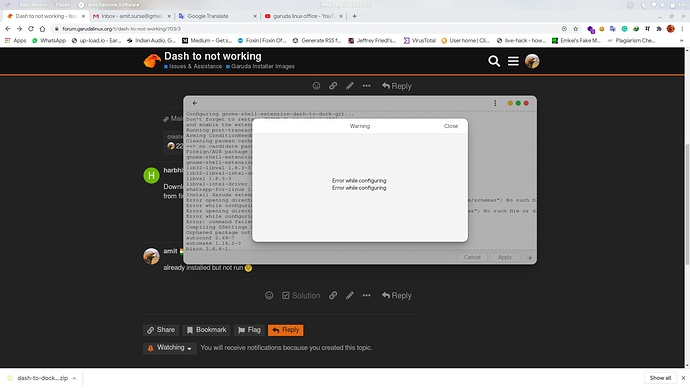Screen dimensions: 690x388
Task: Bookmark this page with the star icon
Action: pyautogui.click(x=576, y=29)
